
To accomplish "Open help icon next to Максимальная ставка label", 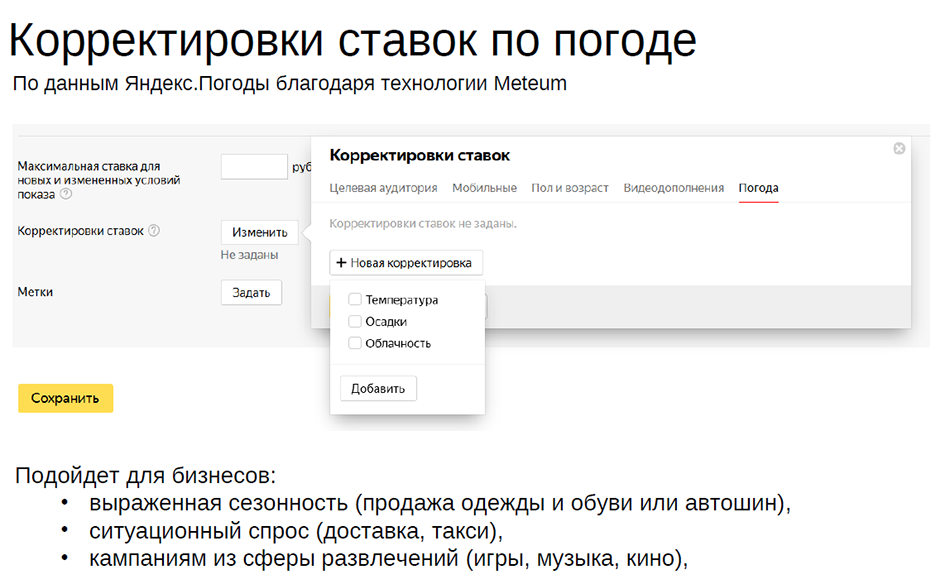I will 66,194.
